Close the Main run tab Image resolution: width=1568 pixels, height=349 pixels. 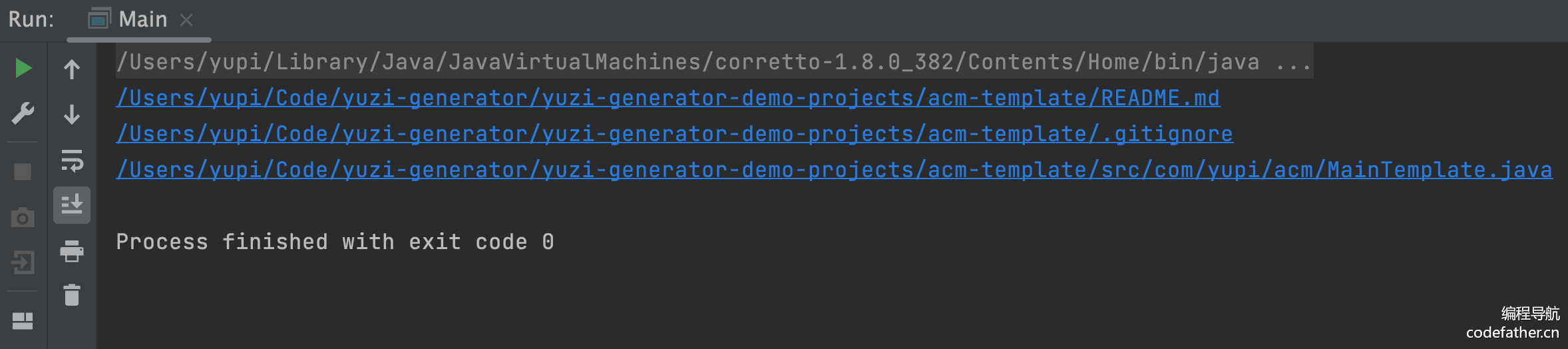pos(186,21)
